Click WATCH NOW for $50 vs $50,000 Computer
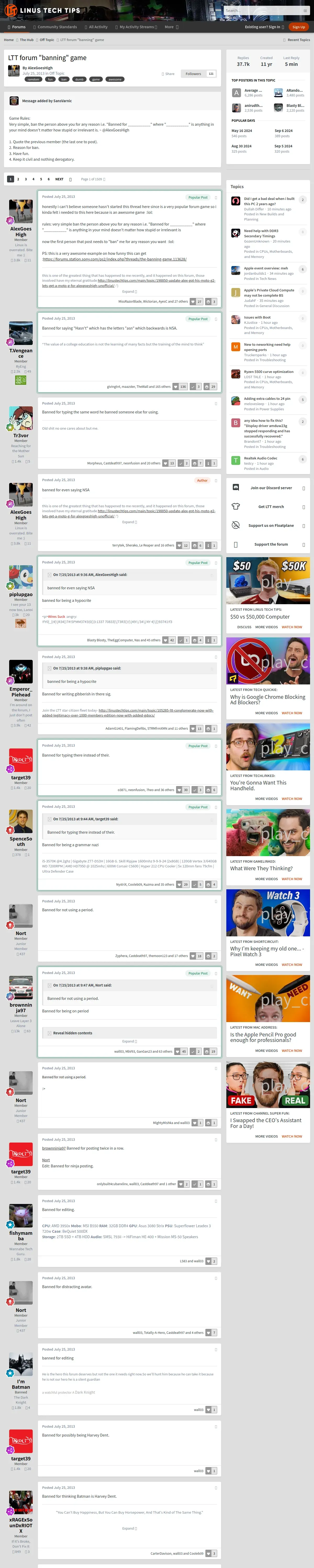This screenshot has height=1568, width=314. [291, 627]
